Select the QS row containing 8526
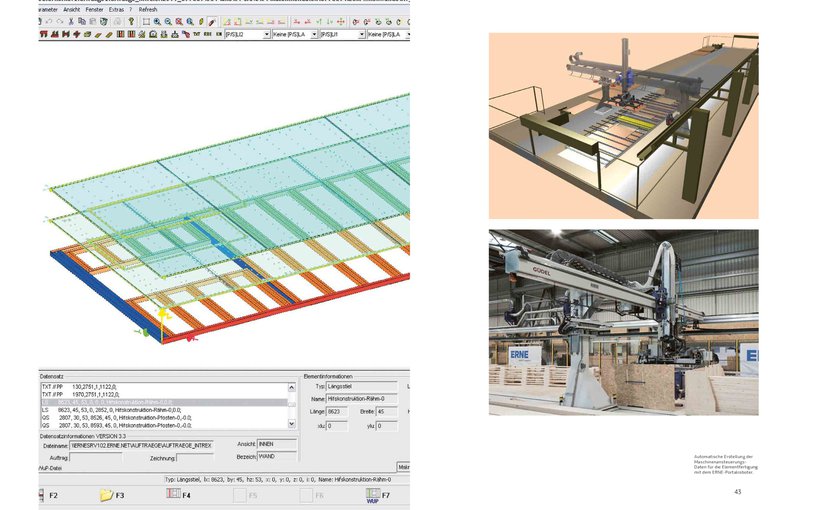Screen dimensions: 820x510 point(164,418)
